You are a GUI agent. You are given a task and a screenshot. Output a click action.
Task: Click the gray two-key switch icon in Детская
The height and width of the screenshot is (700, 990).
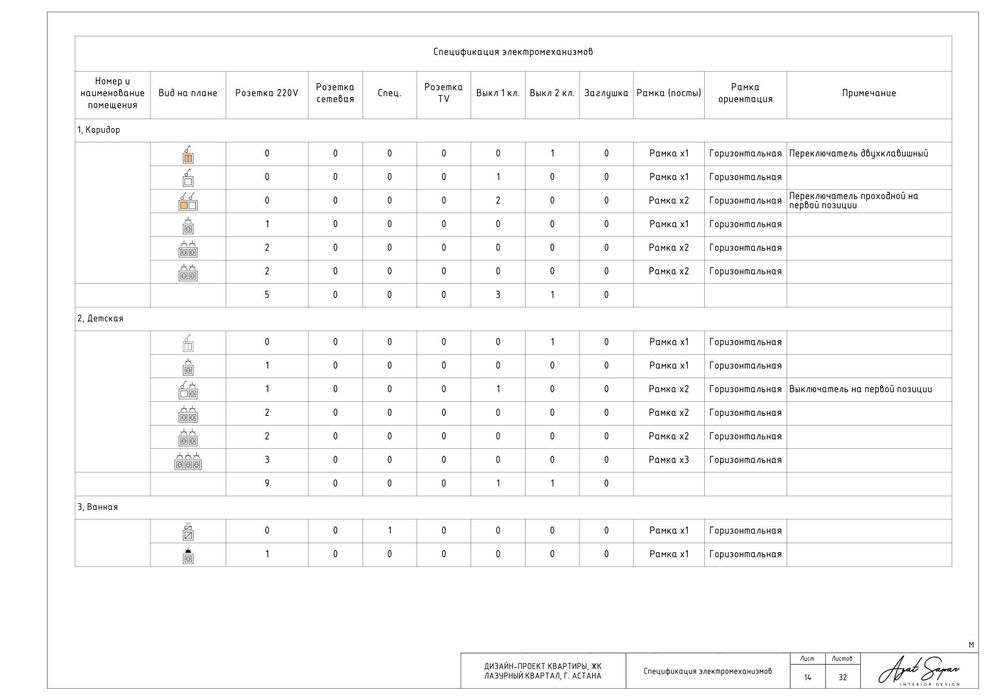[188, 342]
